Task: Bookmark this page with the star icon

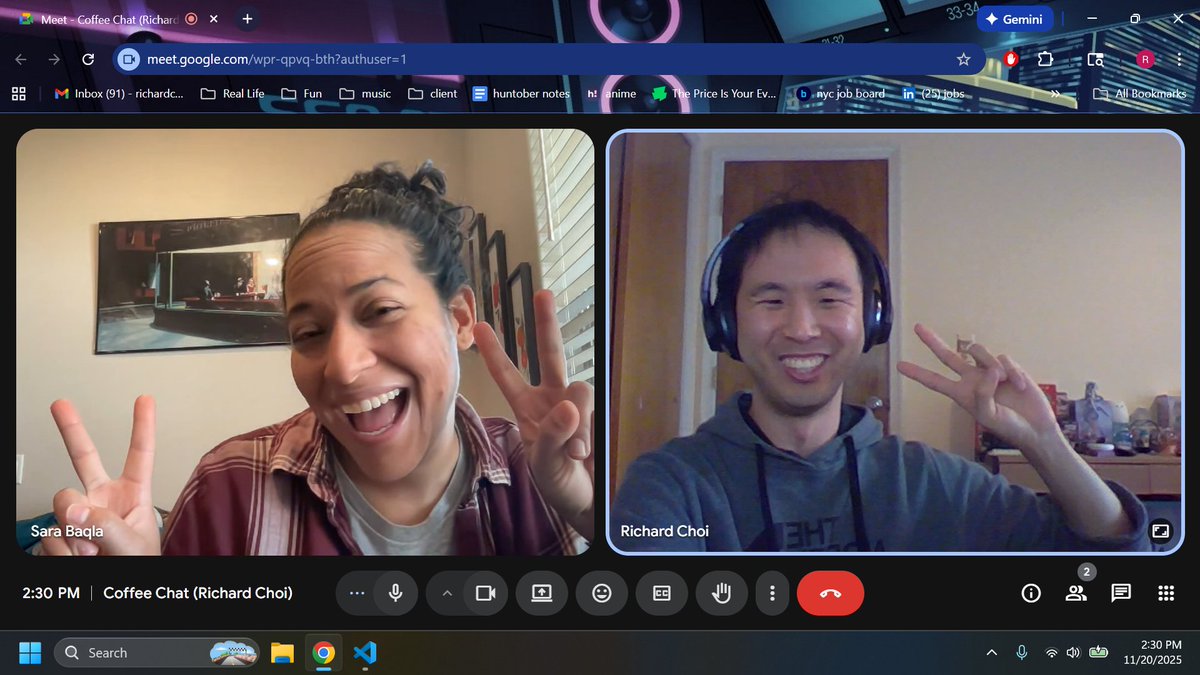Action: coord(963,59)
